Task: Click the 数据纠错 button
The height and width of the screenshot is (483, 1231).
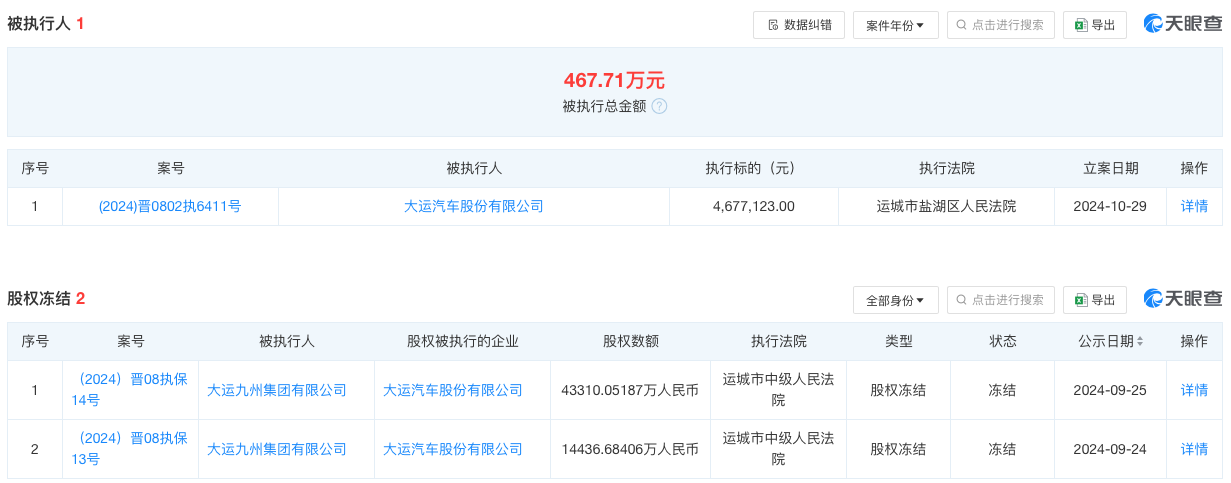Action: 799,25
